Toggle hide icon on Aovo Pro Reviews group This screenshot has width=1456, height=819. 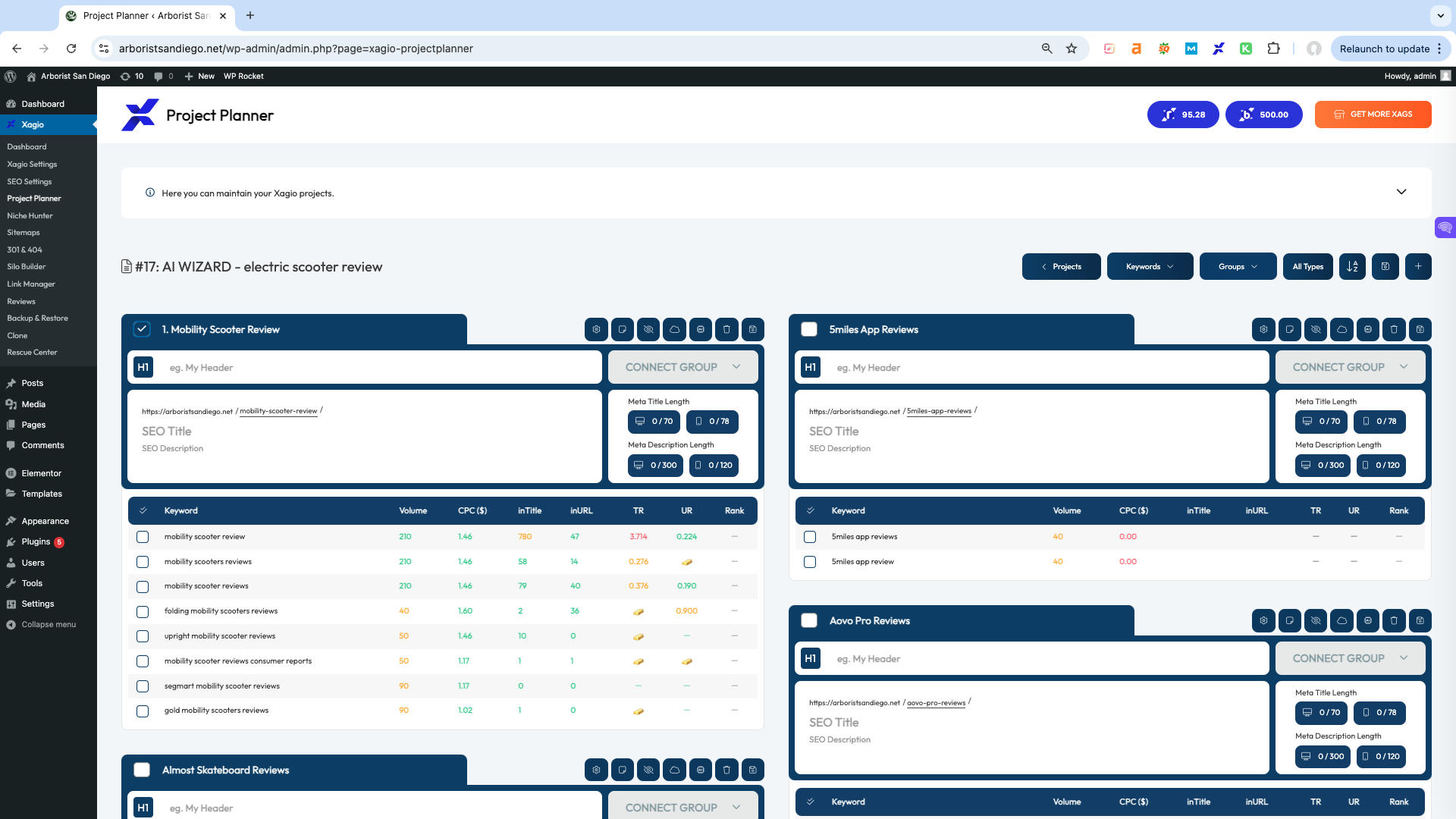(1316, 621)
